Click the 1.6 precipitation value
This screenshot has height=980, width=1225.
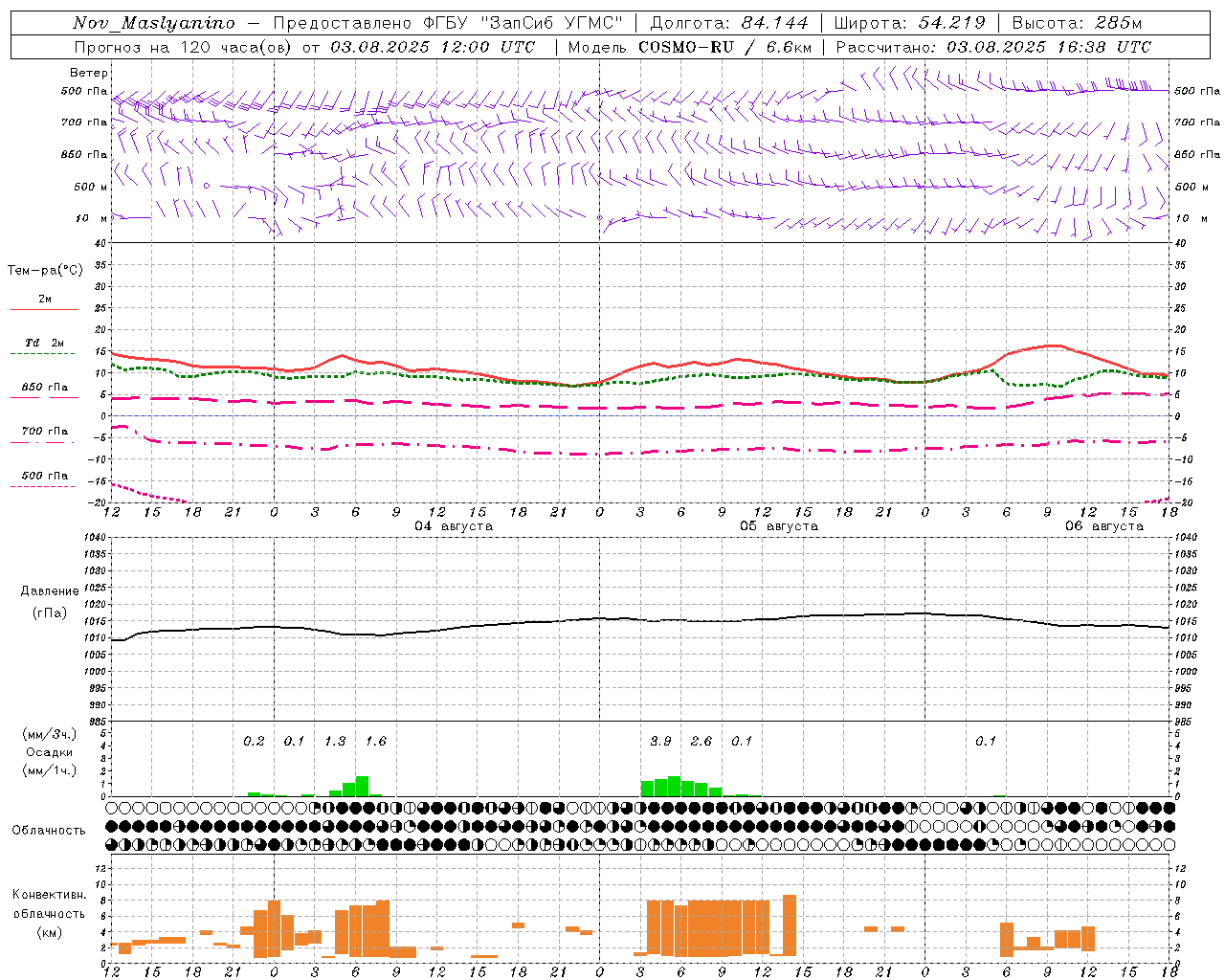pos(376,741)
